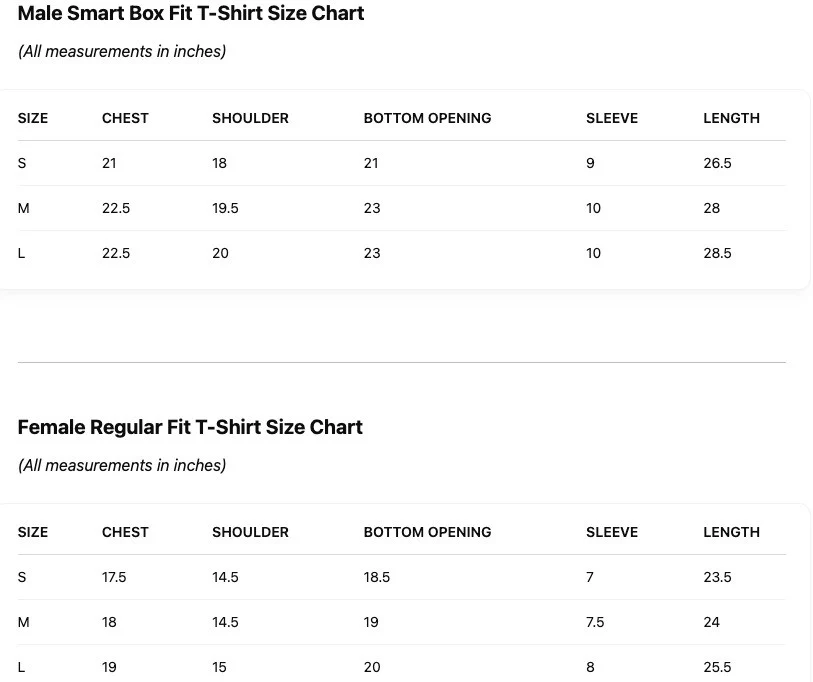Click the Male size M shoulder value 19.5
The width and height of the screenshot is (813, 682).
point(225,208)
